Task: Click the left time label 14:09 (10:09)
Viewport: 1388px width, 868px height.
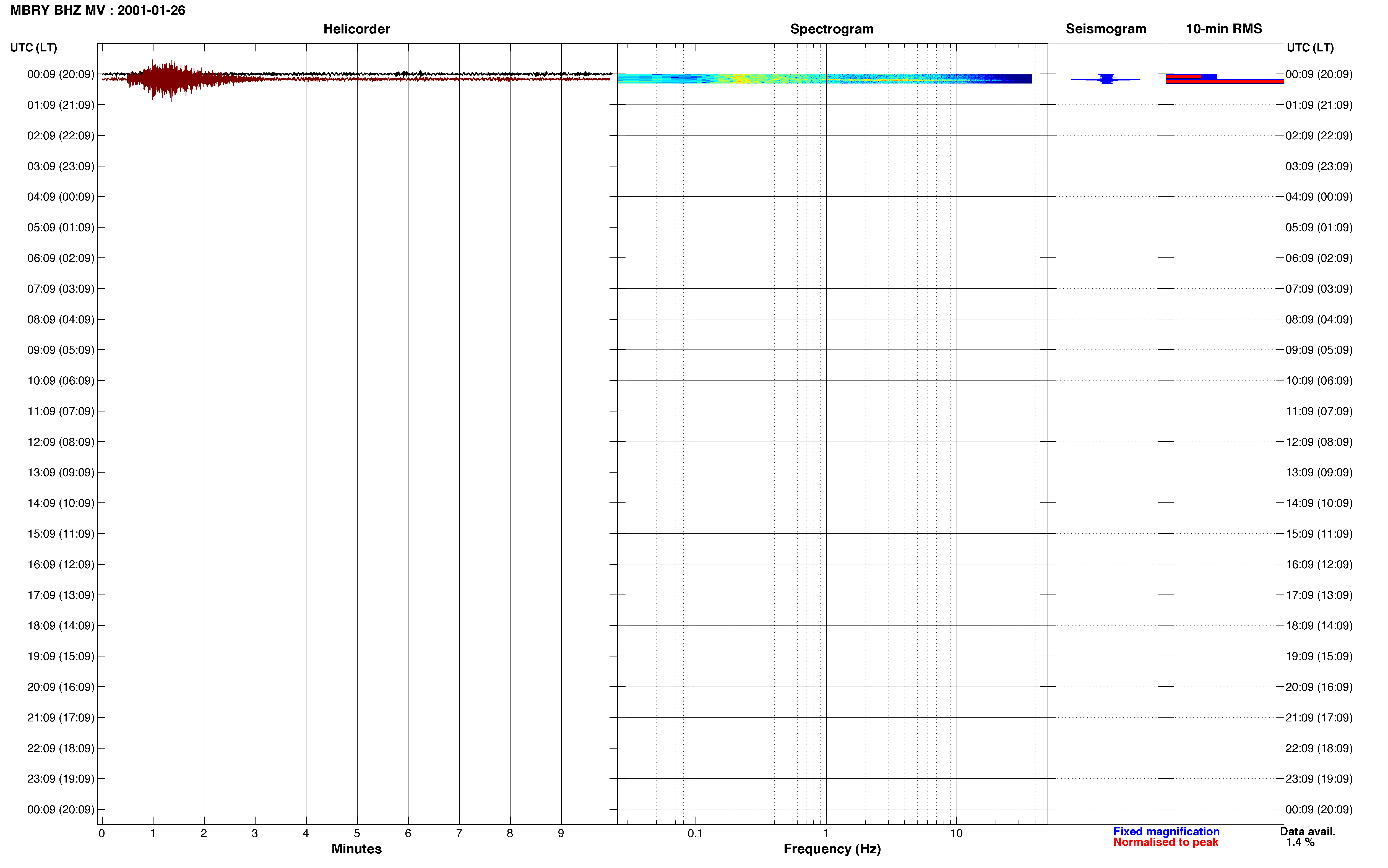Action: click(x=60, y=504)
